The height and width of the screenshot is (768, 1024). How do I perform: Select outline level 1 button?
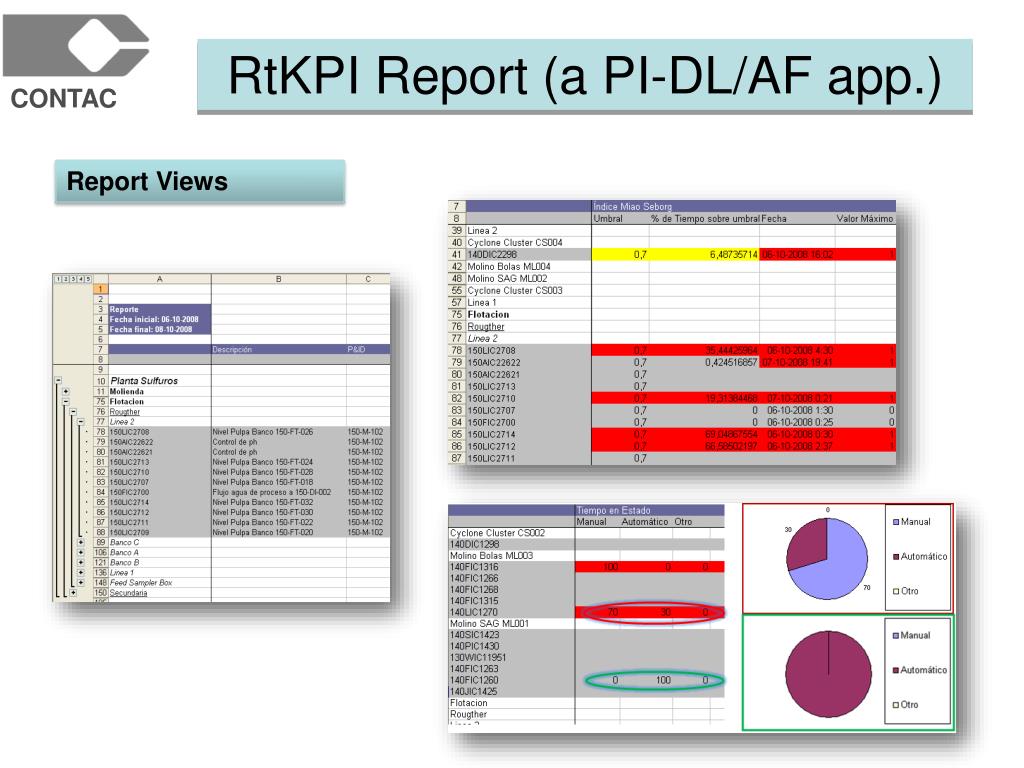tap(58, 279)
